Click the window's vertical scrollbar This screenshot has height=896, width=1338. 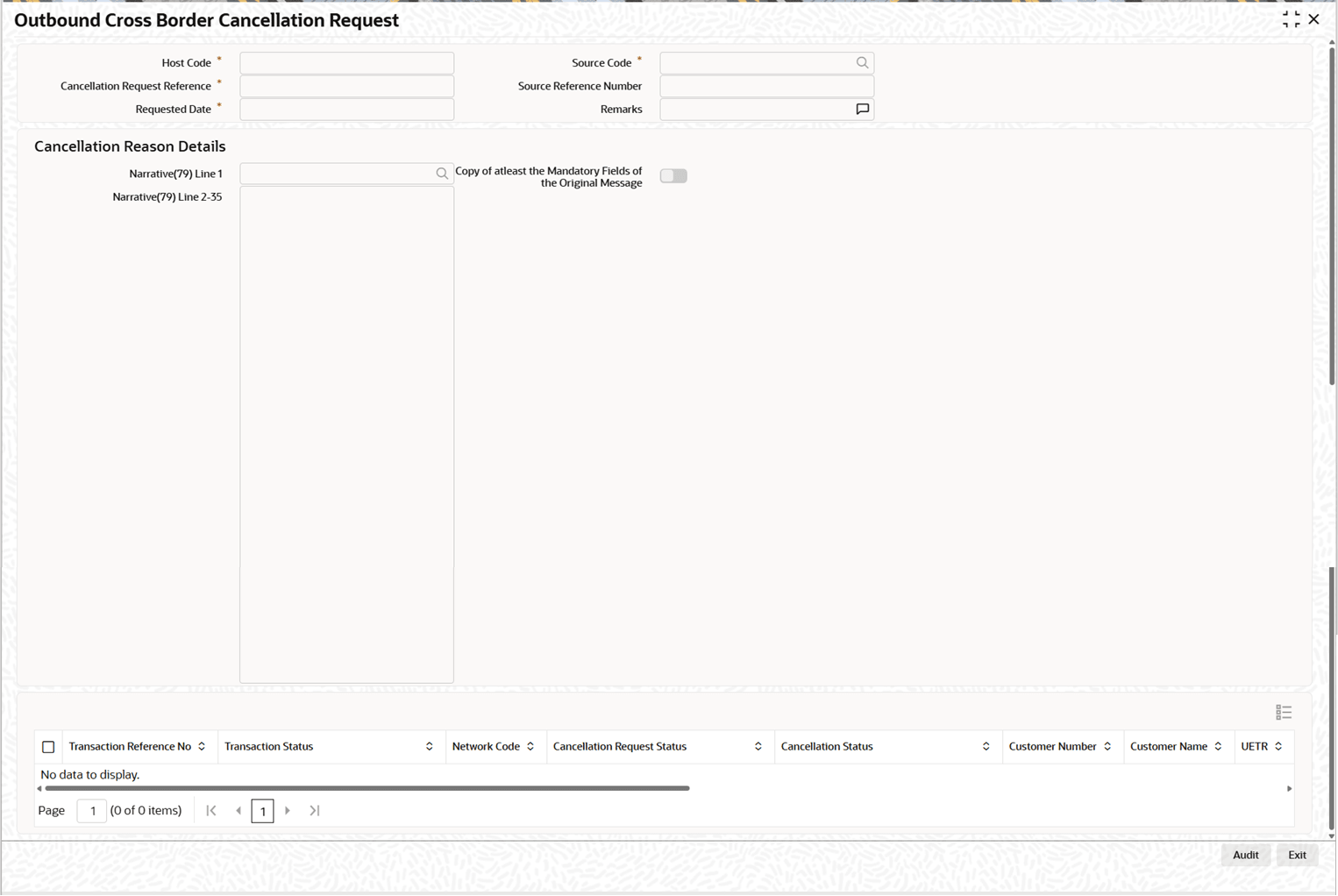pyautogui.click(x=1332, y=215)
